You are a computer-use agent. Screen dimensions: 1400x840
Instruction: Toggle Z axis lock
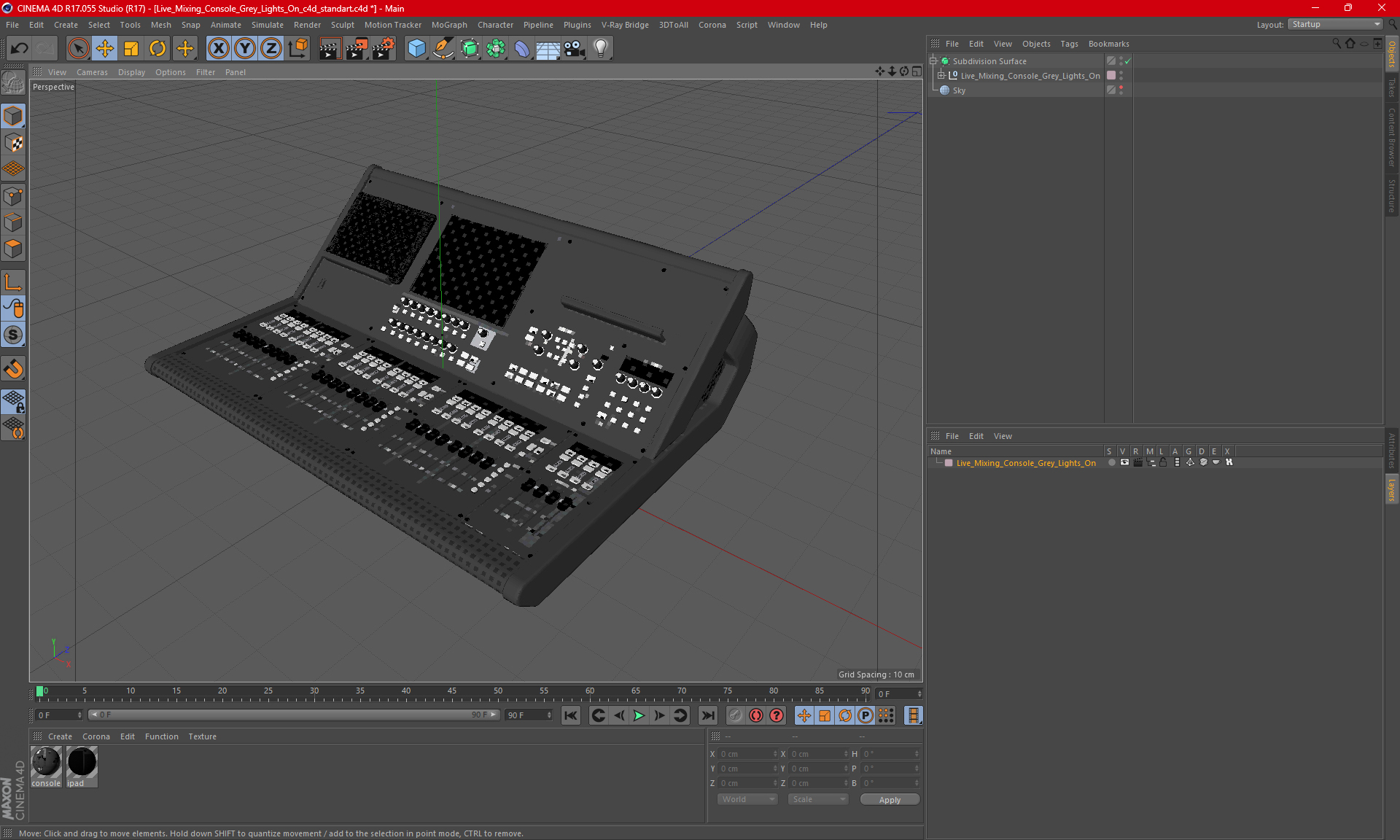coord(271,48)
